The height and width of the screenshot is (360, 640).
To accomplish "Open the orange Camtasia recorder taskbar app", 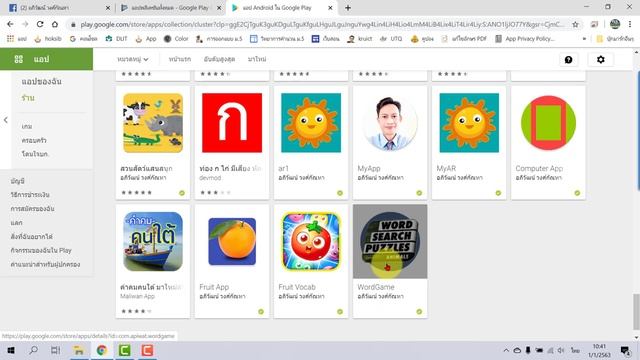I will (x=147, y=350).
